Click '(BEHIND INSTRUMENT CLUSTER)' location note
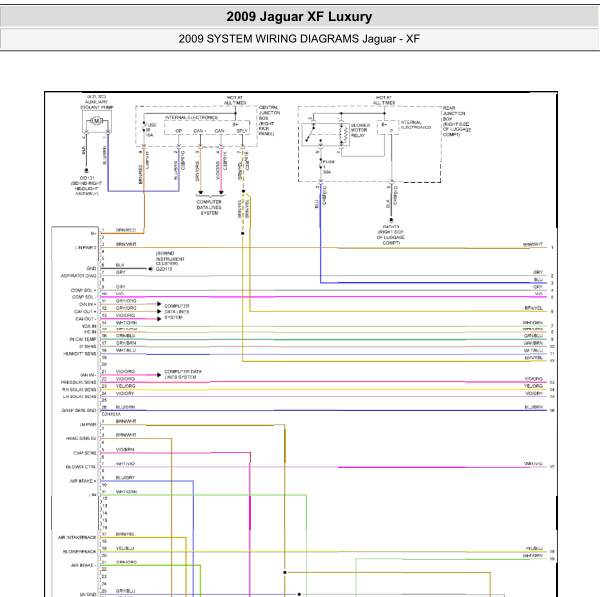Image resolution: width=600 pixels, height=597 pixels. pos(170,258)
